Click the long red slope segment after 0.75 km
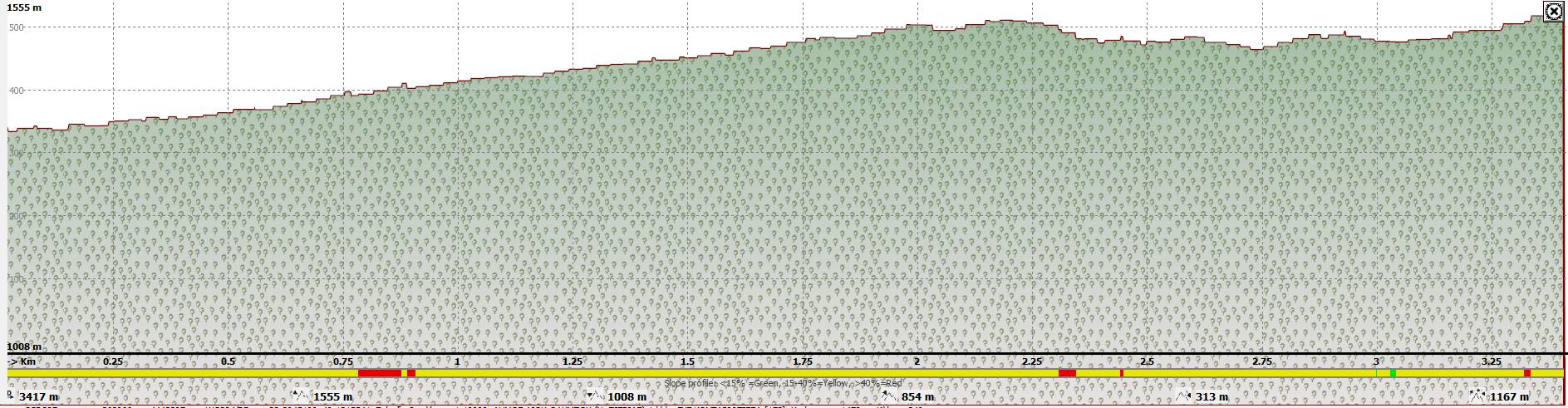1568x408 pixels. coord(380,373)
